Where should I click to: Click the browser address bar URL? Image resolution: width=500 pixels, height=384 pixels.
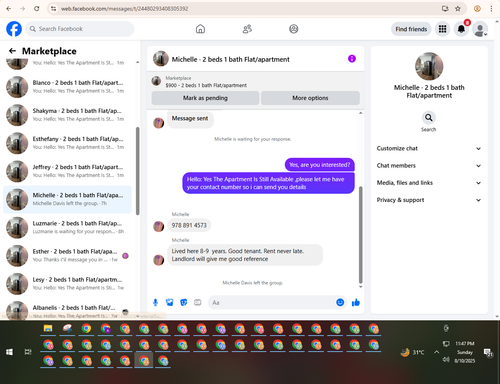click(124, 9)
